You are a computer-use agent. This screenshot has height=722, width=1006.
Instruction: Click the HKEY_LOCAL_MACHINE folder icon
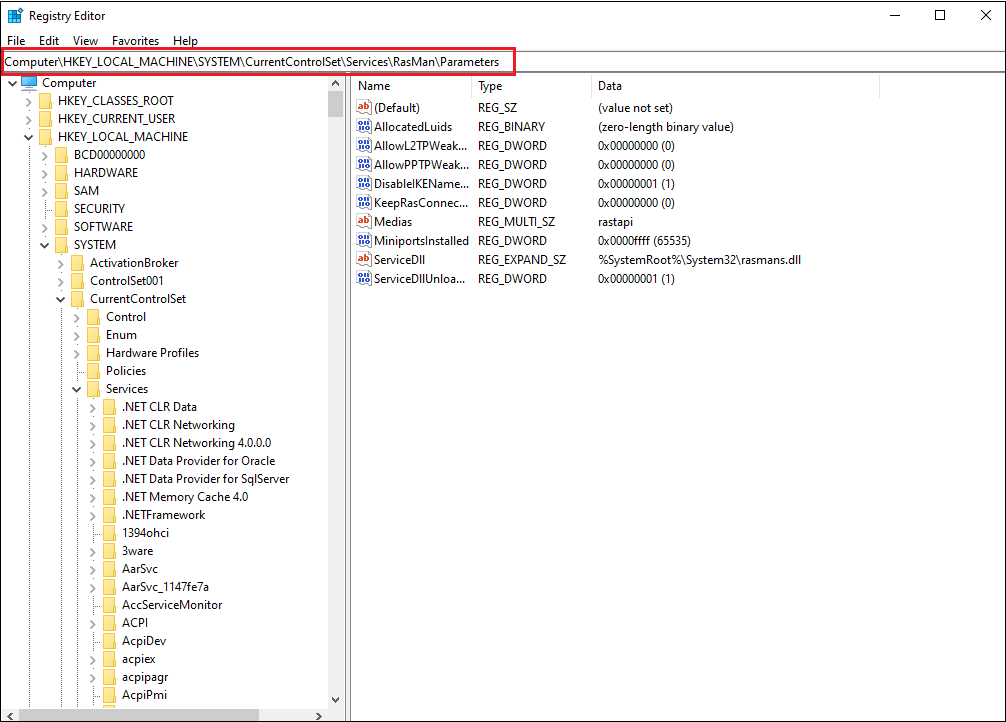coord(46,137)
